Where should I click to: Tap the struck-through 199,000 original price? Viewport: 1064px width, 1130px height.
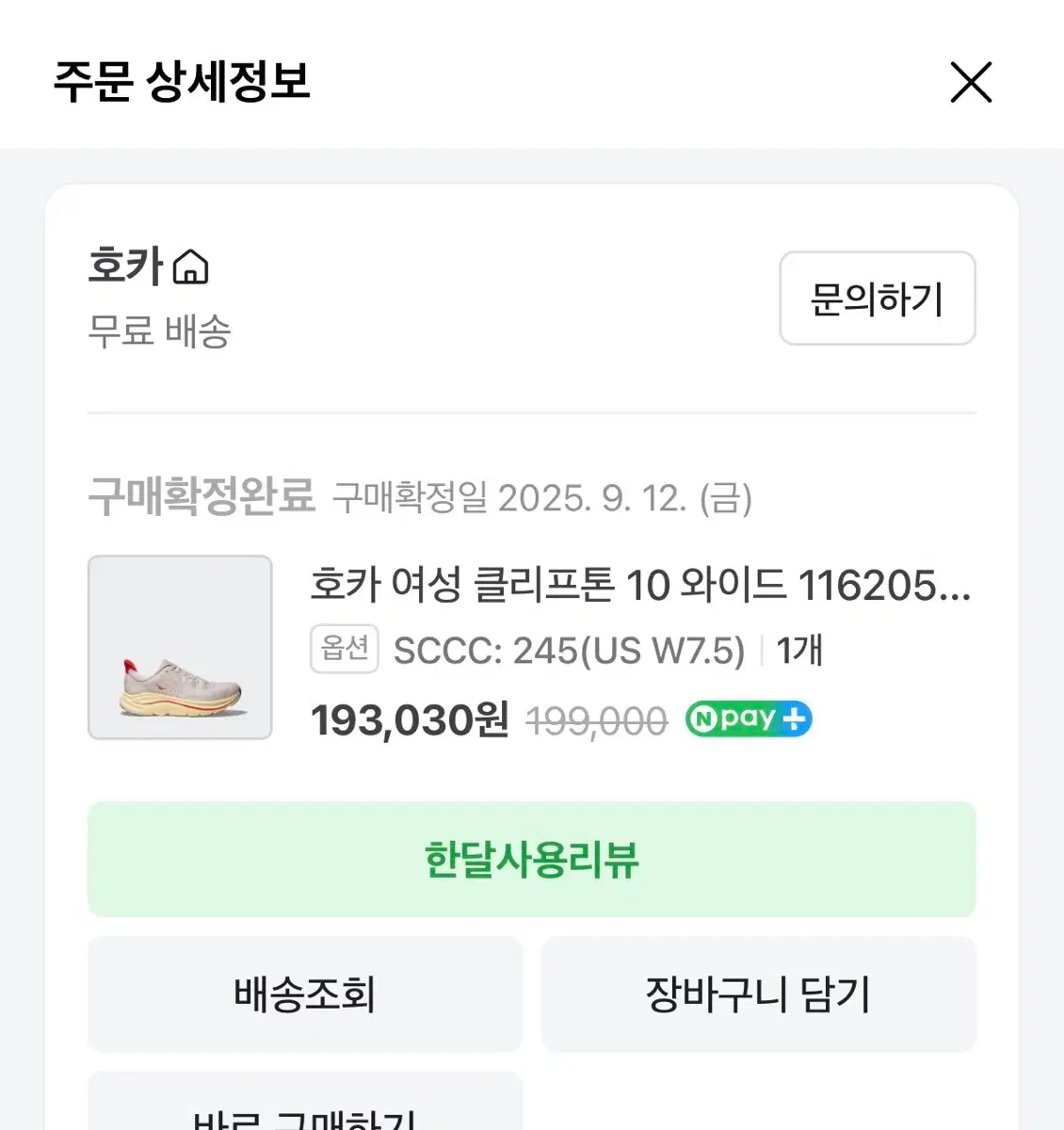pyautogui.click(x=597, y=722)
